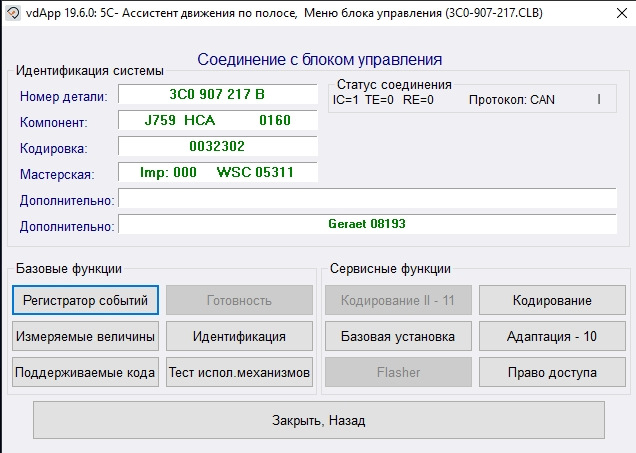Click the Идентификация системы group title
636x453 pixels.
pyautogui.click(x=90, y=71)
